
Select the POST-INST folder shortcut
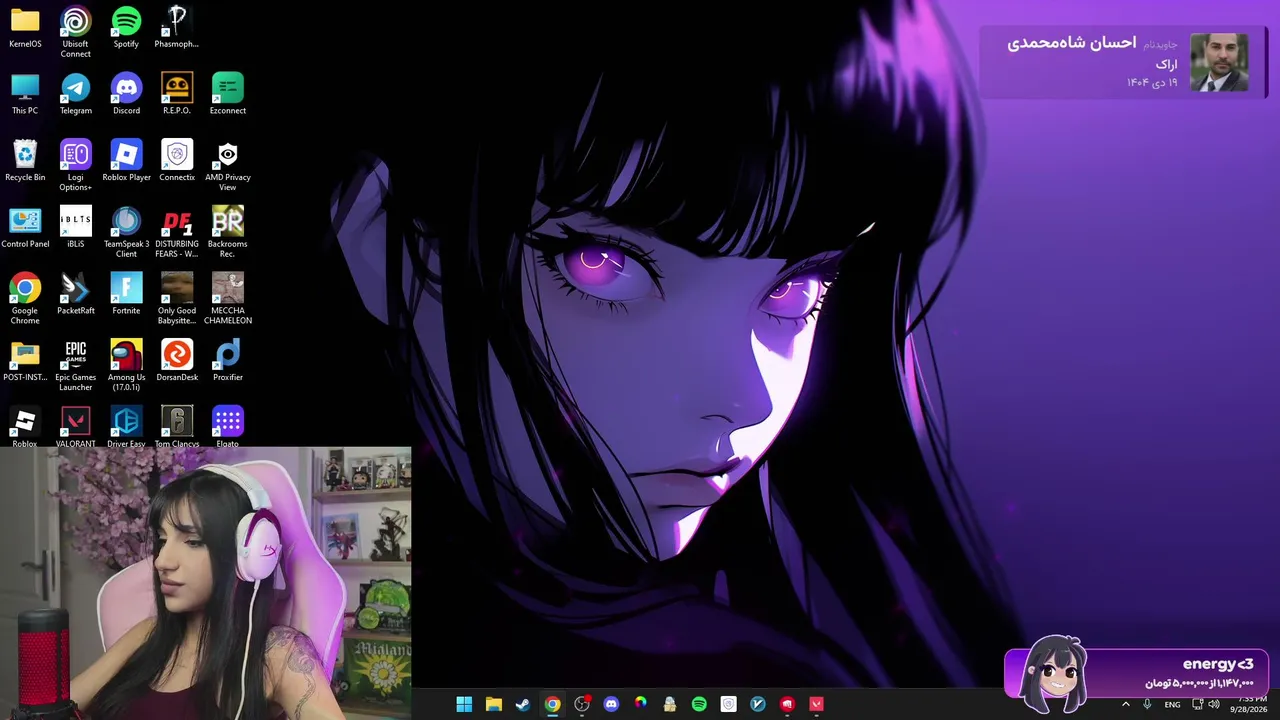25,361
